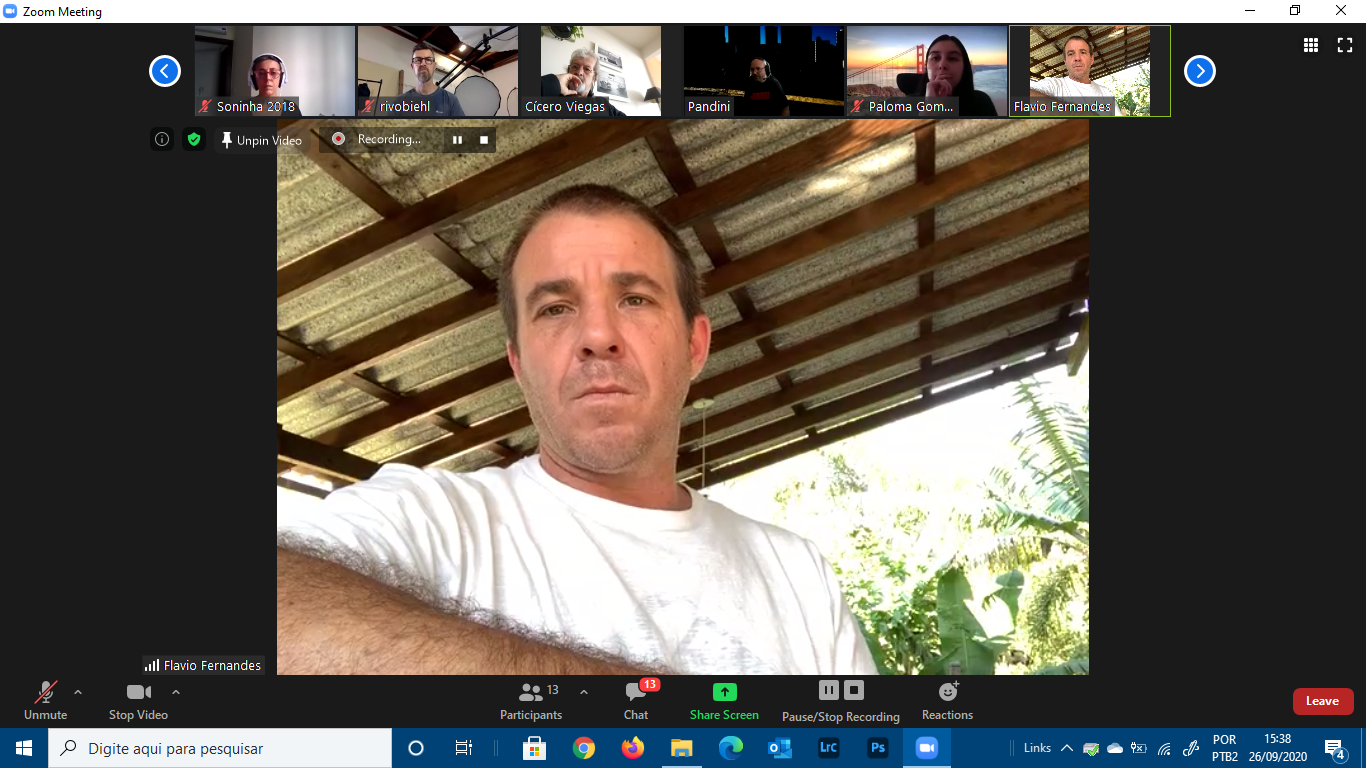Stop recording from the bottom toolbar
This screenshot has height=768, width=1366.
coord(853,690)
